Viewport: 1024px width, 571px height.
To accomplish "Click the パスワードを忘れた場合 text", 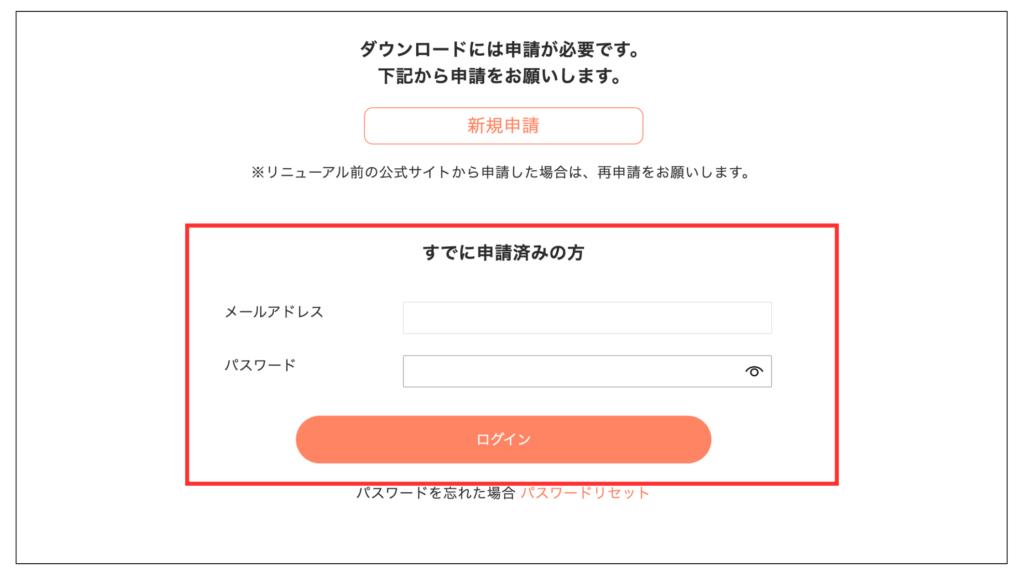I will tap(436, 493).
